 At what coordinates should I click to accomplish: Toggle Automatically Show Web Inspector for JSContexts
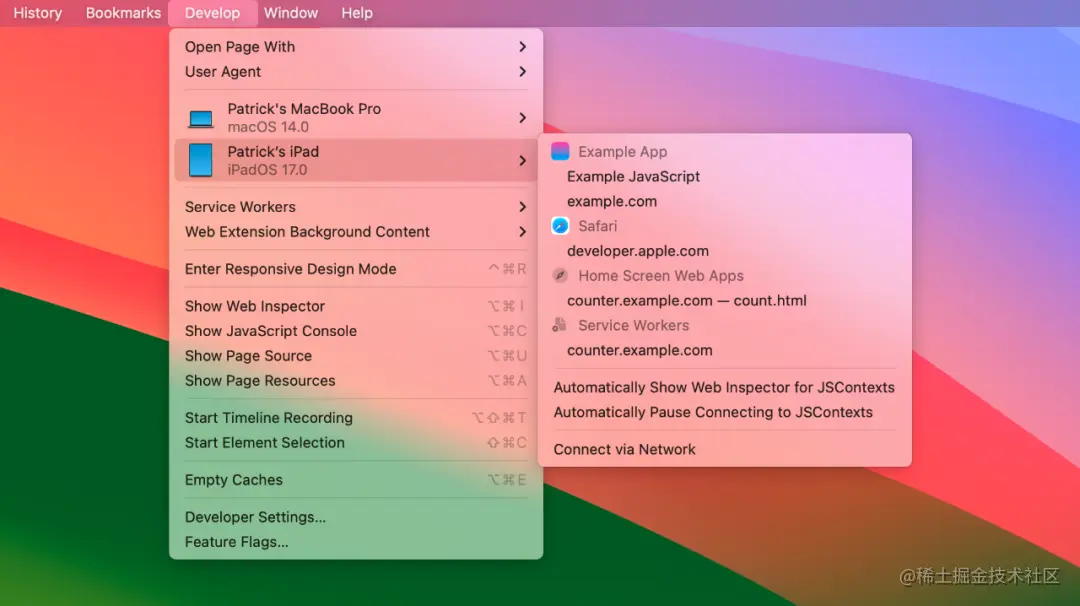pyautogui.click(x=725, y=387)
